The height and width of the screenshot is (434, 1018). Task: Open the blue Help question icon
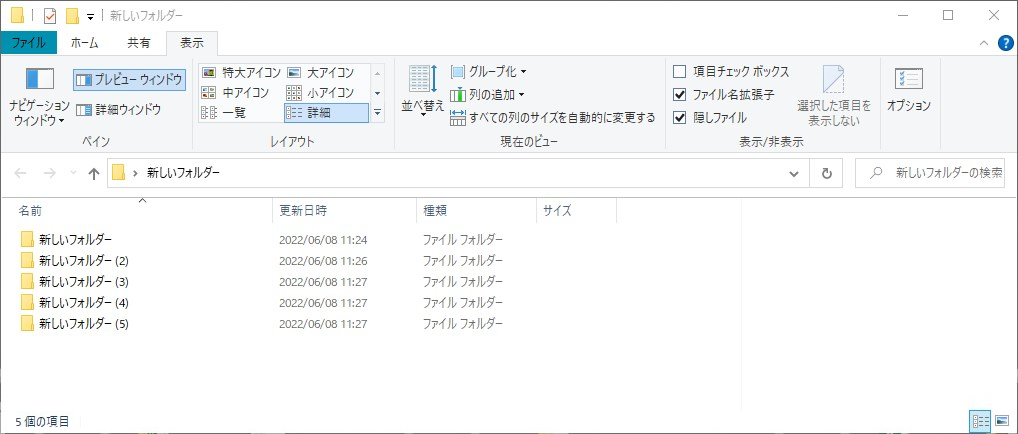coord(1005,43)
